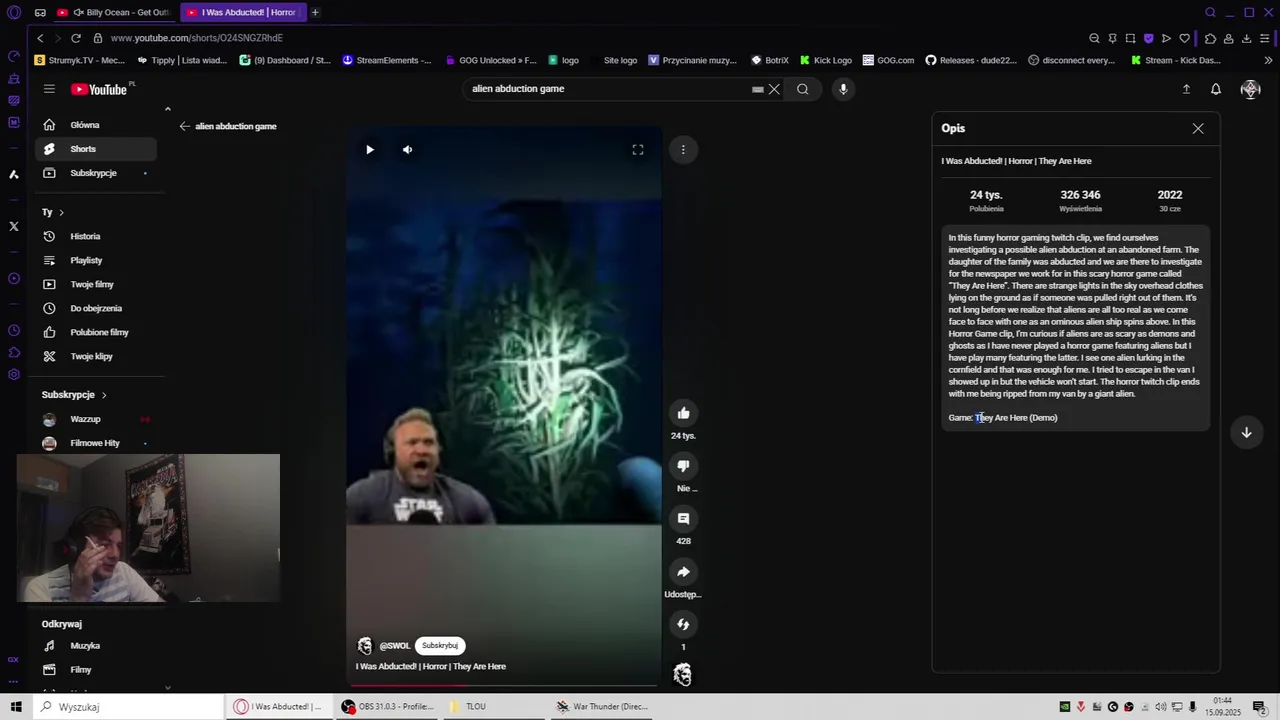Select Shorts in the sidebar

pos(96,149)
